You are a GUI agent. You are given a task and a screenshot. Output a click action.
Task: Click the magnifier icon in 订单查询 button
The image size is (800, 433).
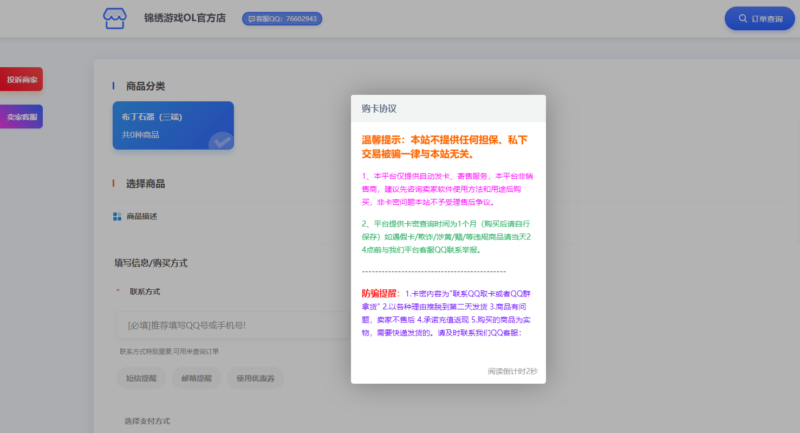coord(743,19)
